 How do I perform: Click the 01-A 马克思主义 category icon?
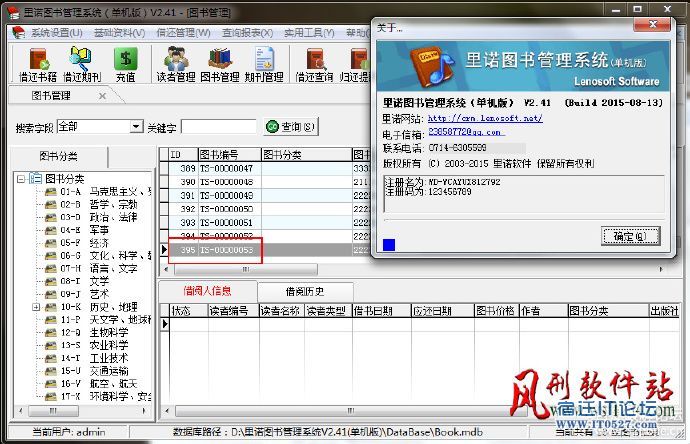point(51,192)
